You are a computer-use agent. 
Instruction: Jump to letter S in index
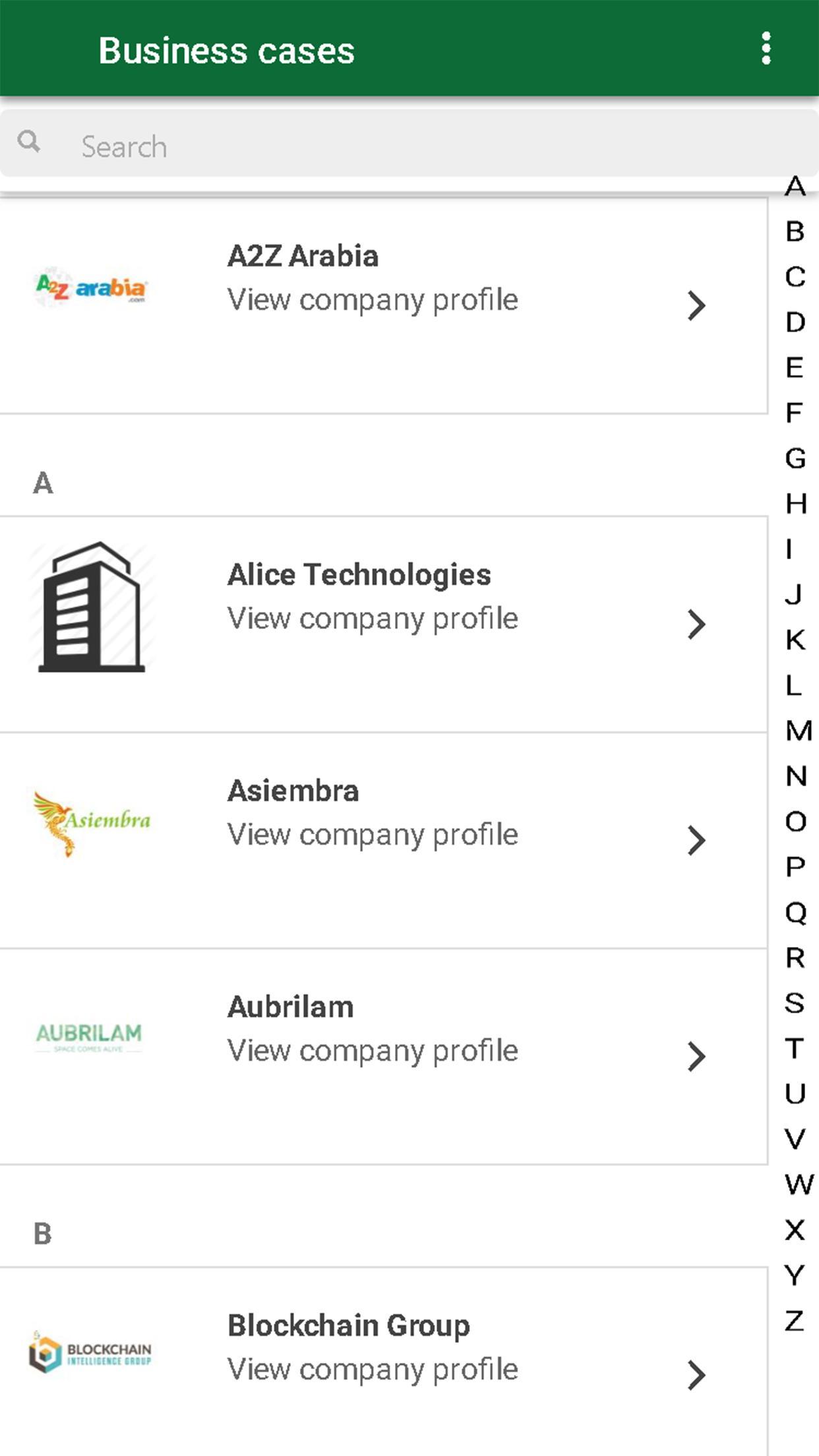pyautogui.click(x=795, y=1003)
